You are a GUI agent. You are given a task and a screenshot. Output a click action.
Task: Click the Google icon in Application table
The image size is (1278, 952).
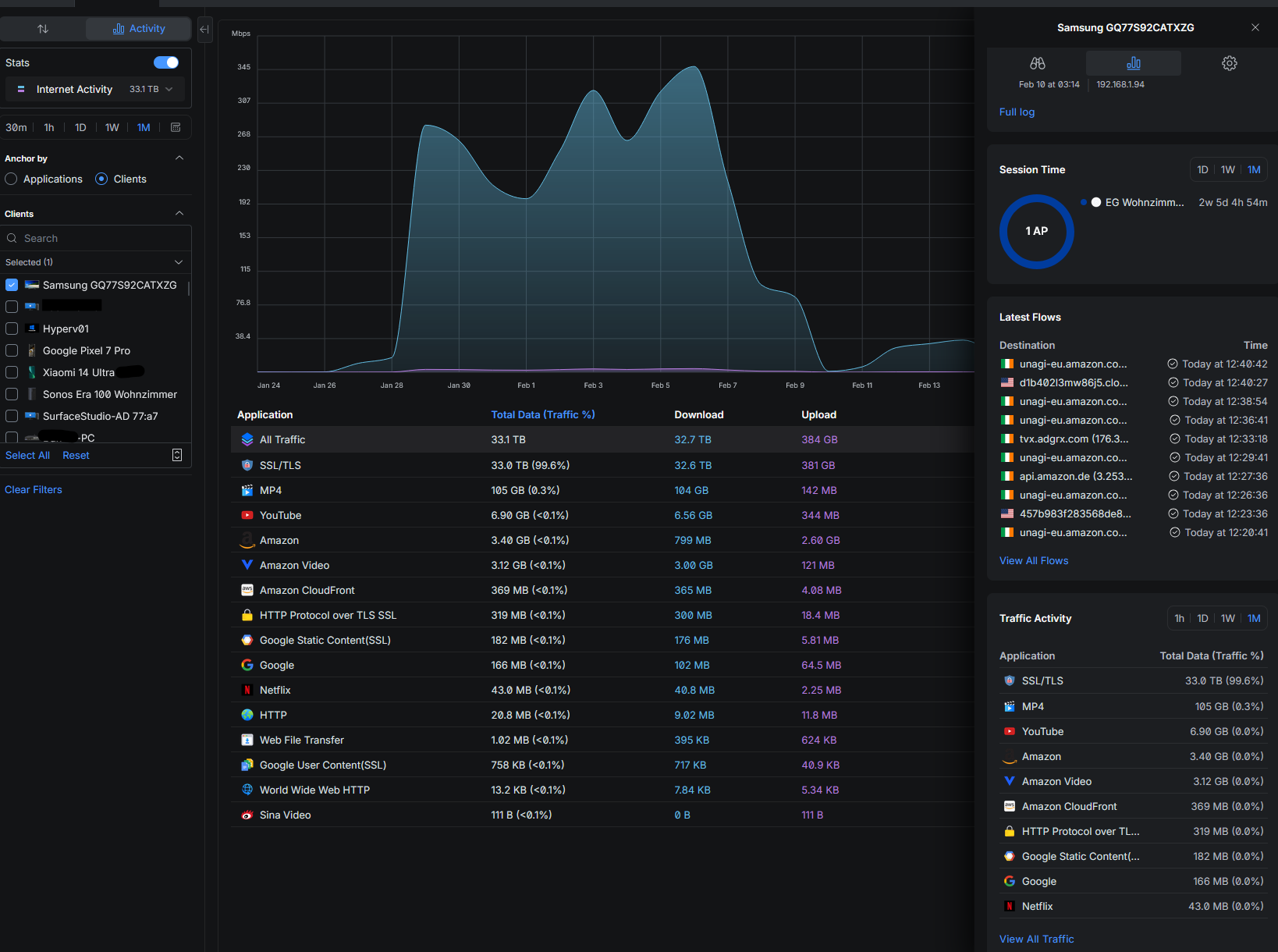tap(247, 665)
